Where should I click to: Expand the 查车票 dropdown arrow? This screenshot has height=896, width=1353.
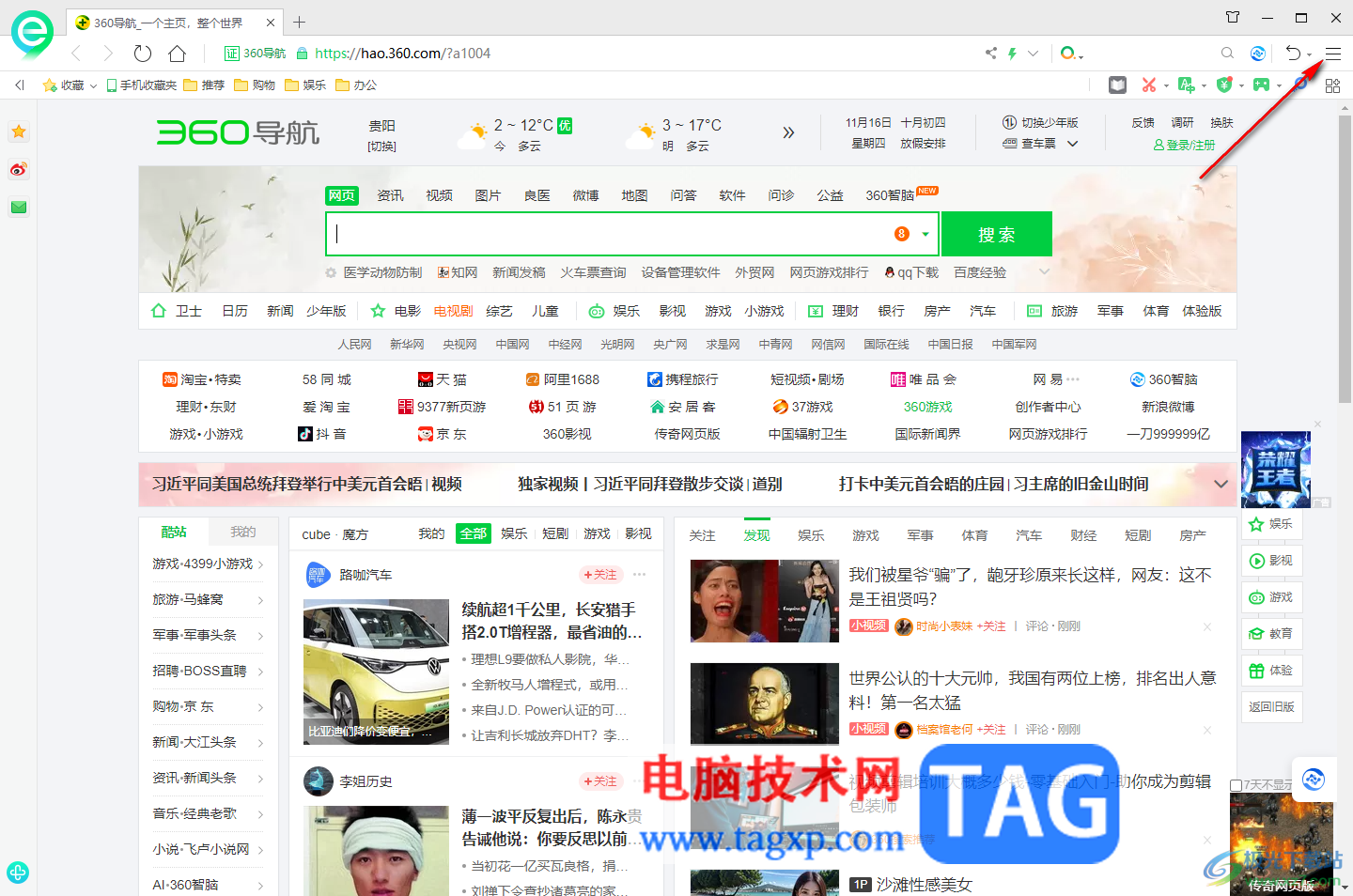[x=1073, y=143]
